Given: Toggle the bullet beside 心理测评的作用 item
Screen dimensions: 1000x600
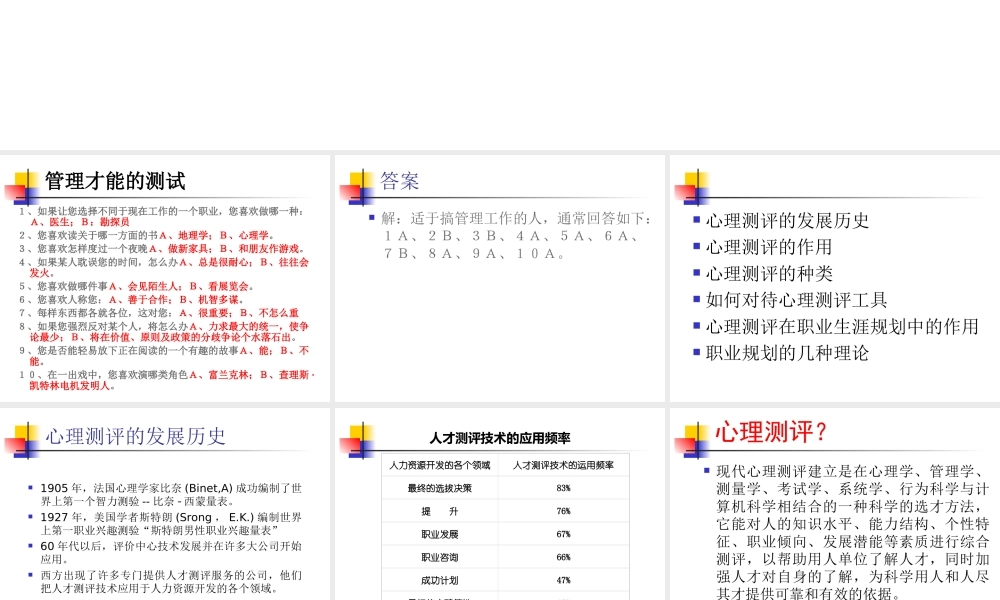Looking at the screenshot, I should [695, 247].
